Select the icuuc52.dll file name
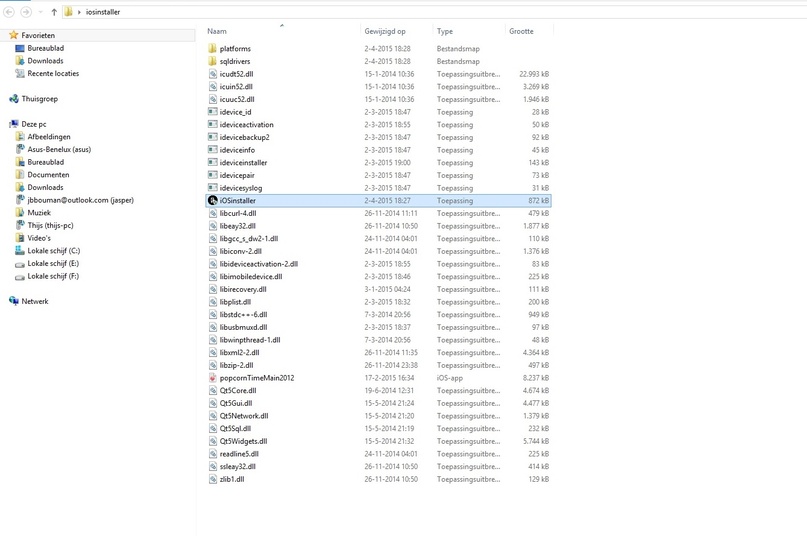Viewport: 807px width, 536px height. click(x=237, y=99)
